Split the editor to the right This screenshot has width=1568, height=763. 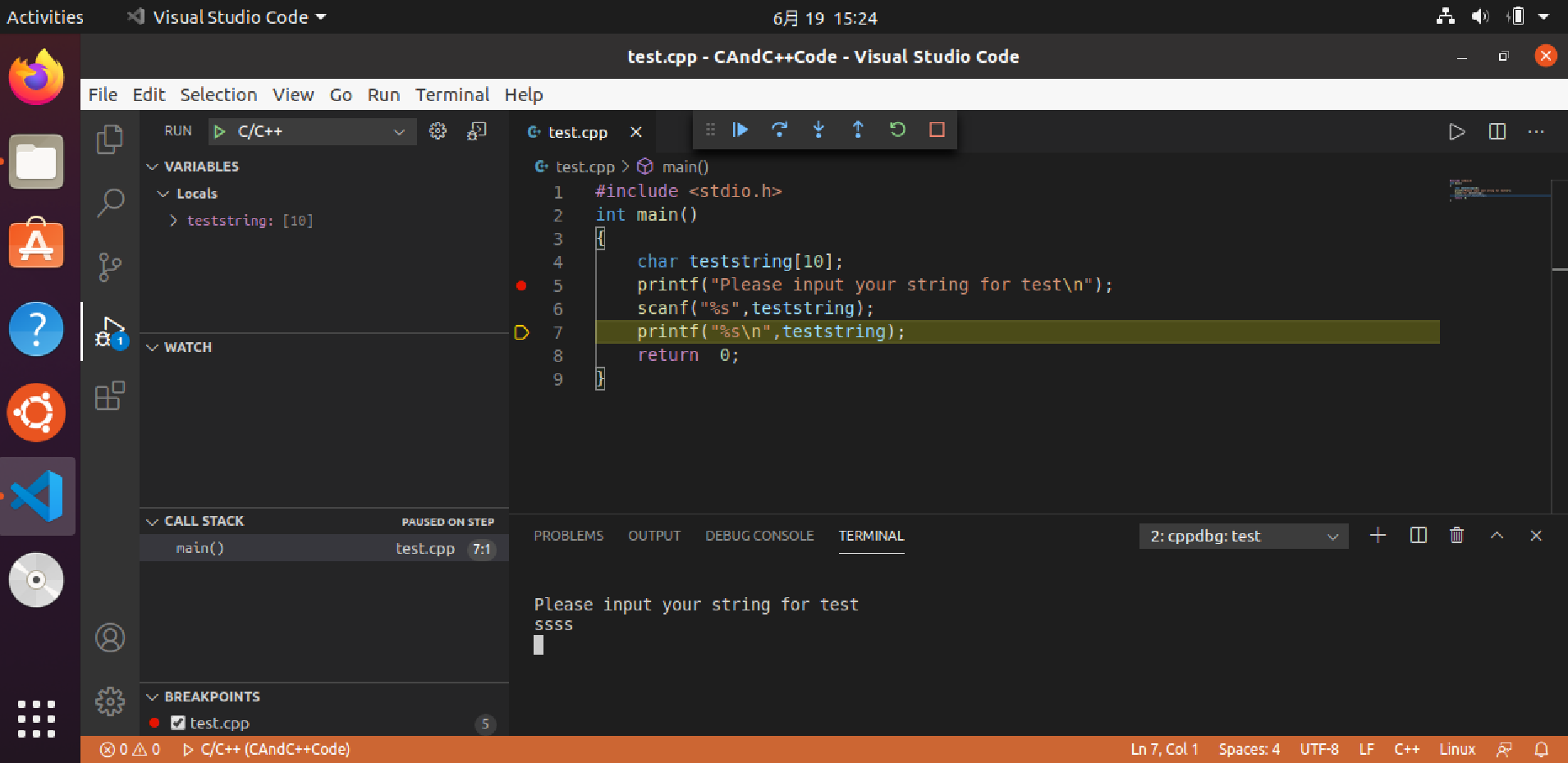click(x=1497, y=132)
